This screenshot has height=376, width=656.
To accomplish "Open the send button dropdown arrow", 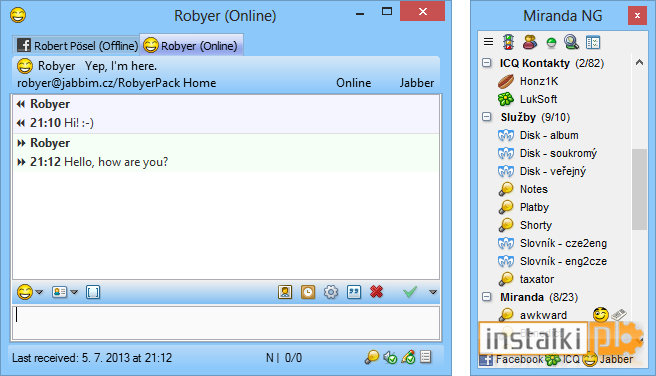I will pyautogui.click(x=433, y=292).
